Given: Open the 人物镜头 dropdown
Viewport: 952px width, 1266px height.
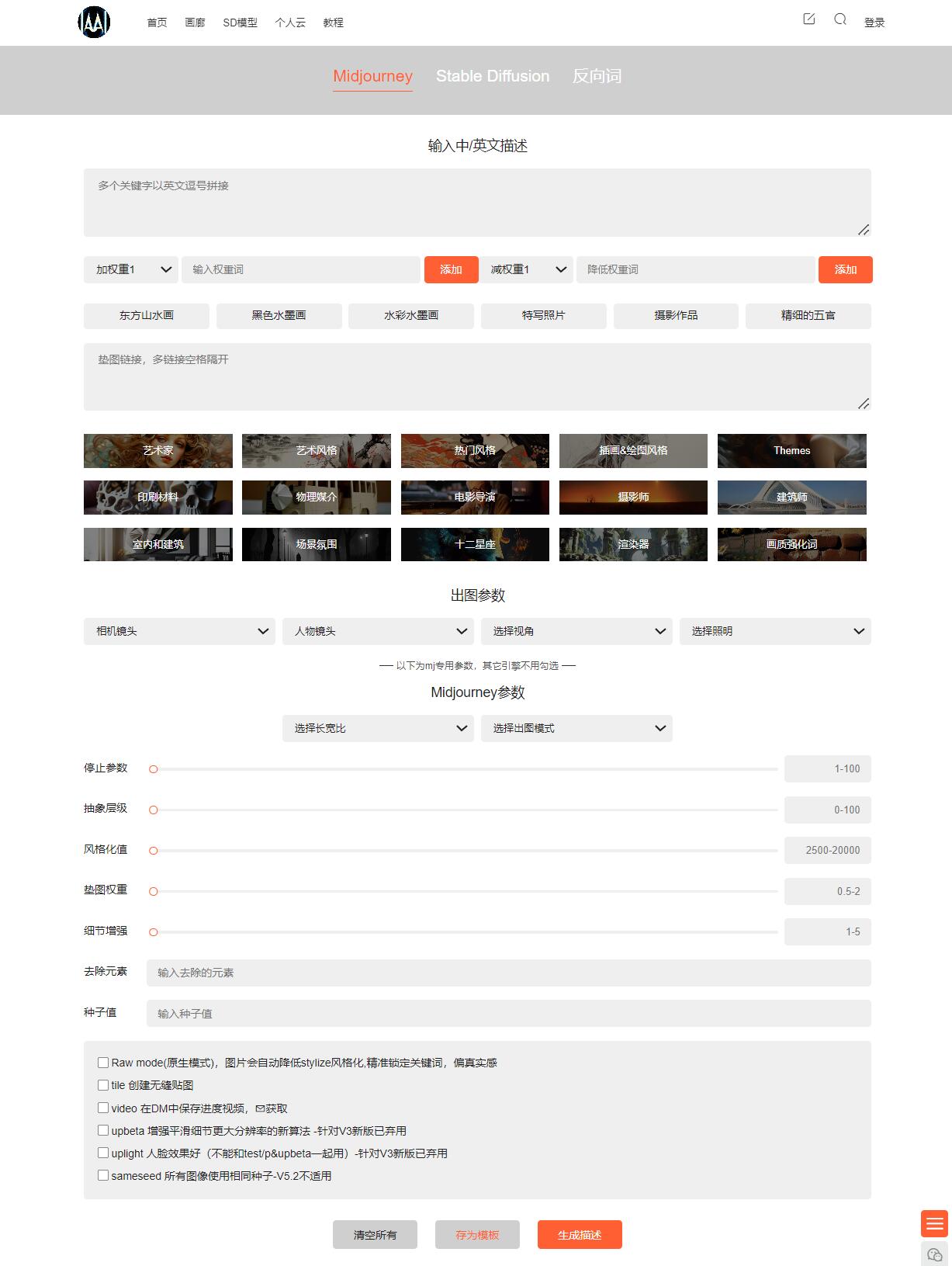Looking at the screenshot, I should coord(378,631).
